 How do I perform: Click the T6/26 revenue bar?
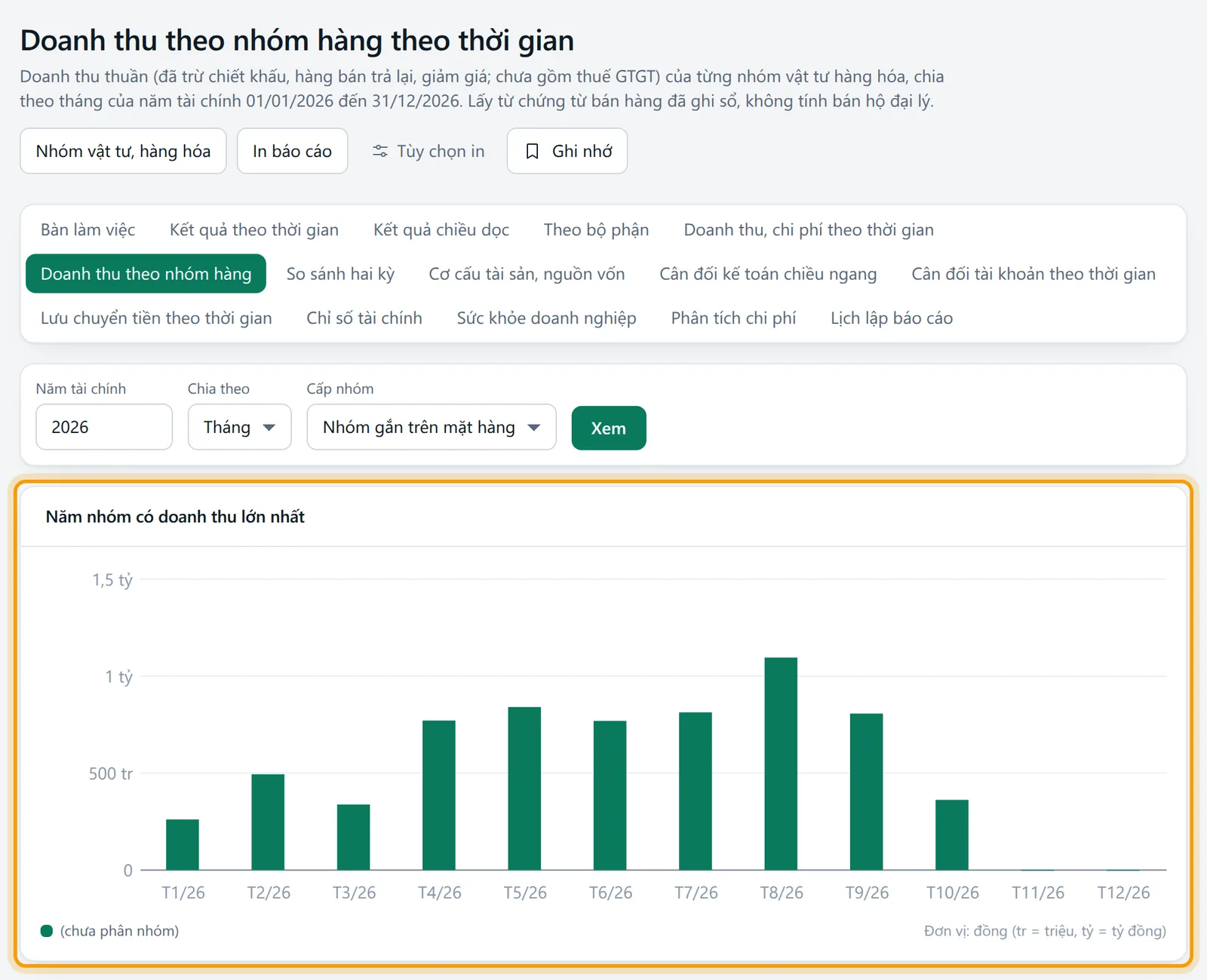click(610, 796)
